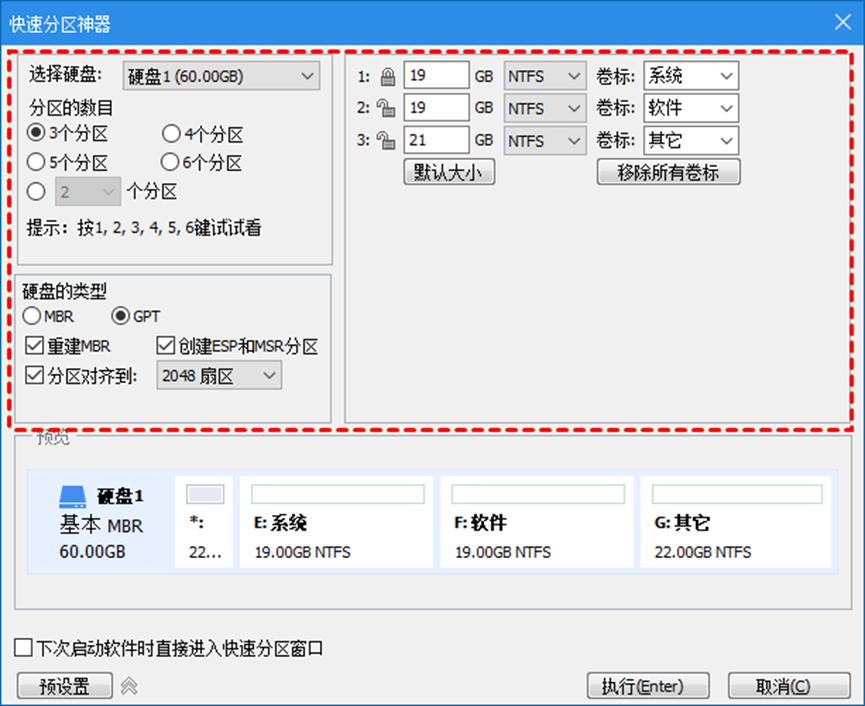Select the 4个分区 radio option
This screenshot has width=865, height=706.
coord(171,135)
